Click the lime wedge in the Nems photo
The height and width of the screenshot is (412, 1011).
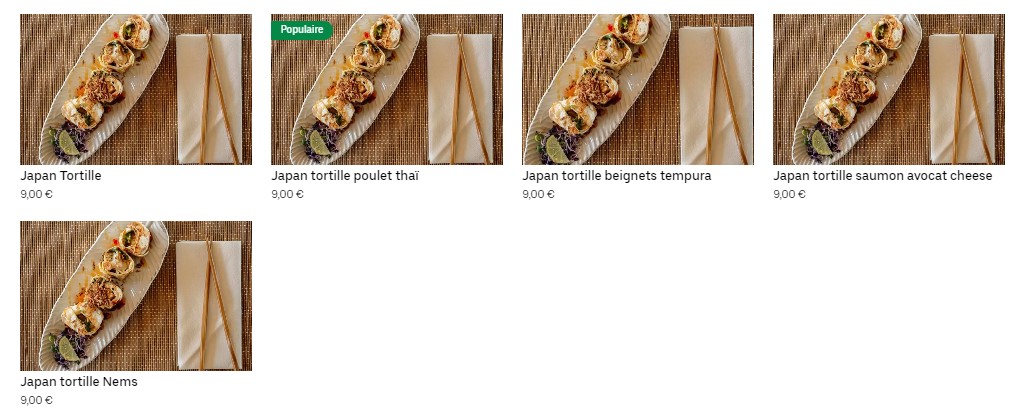click(x=68, y=349)
